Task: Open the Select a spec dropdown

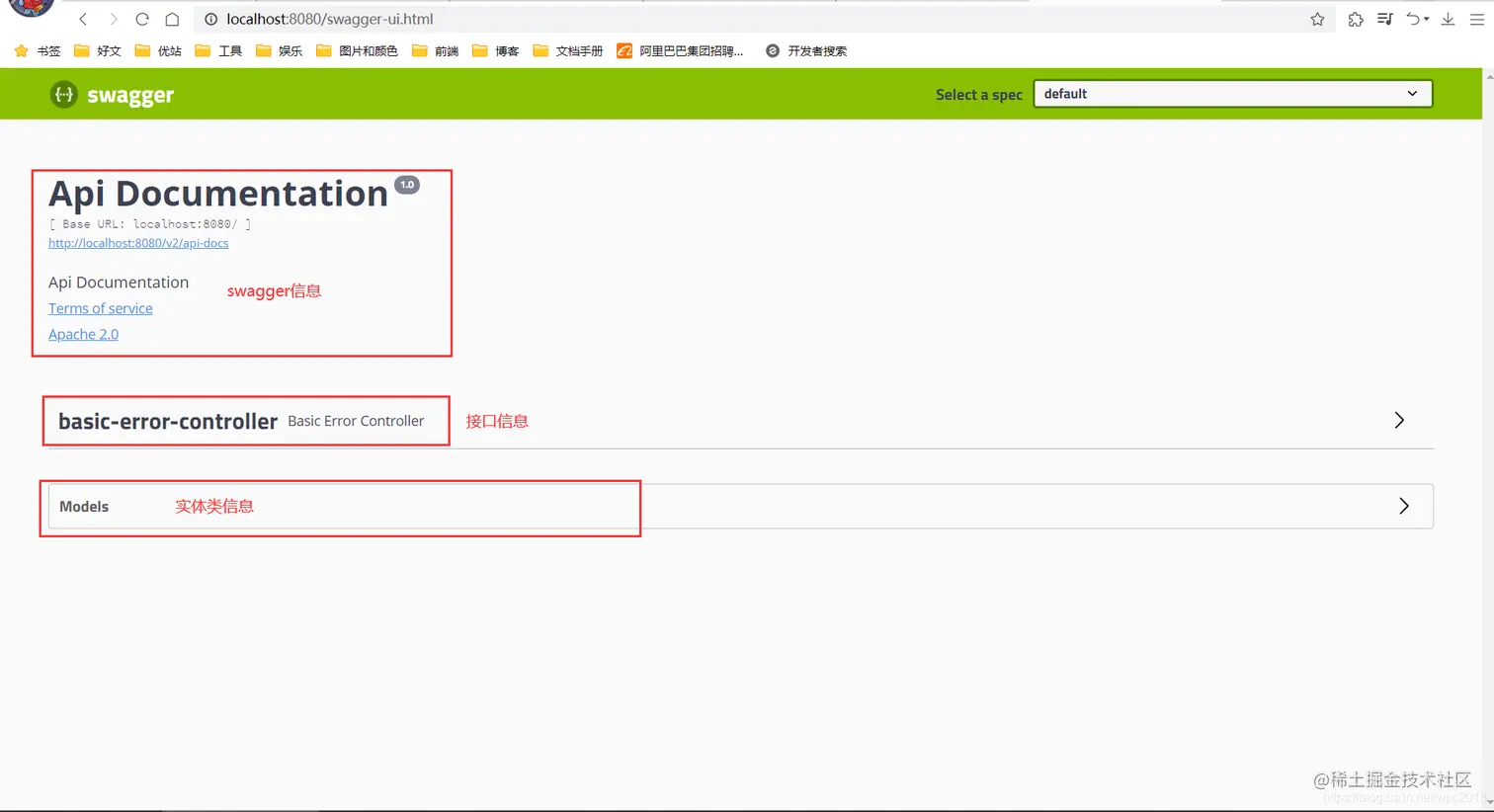Action: 1232,94
